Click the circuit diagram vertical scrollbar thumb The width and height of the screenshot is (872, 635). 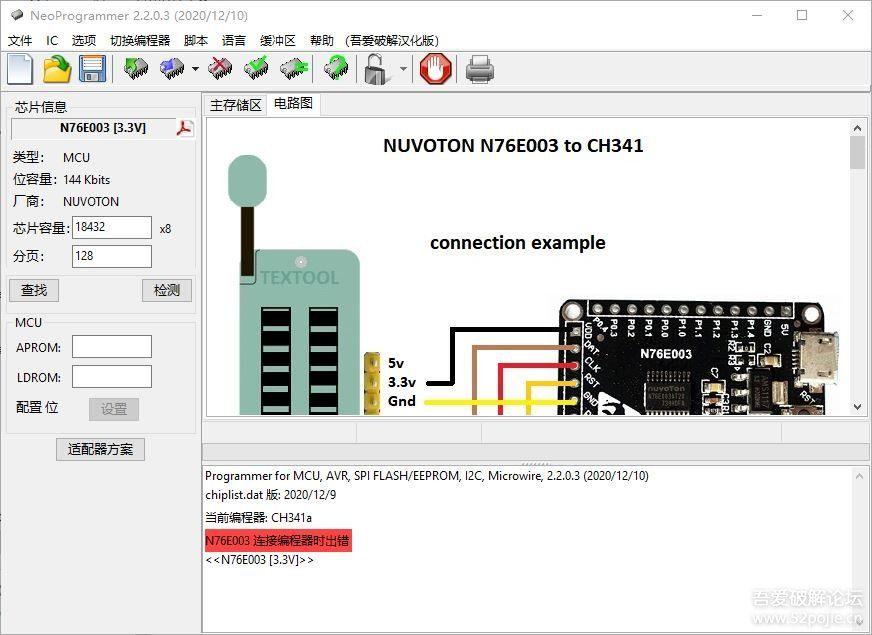pos(857,152)
